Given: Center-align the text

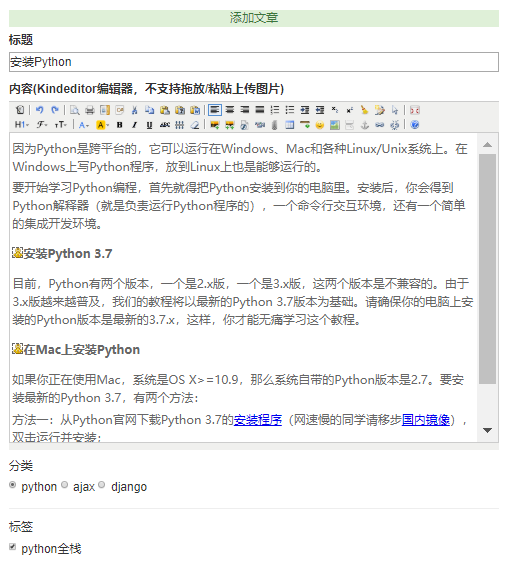Looking at the screenshot, I should click(x=230, y=110).
